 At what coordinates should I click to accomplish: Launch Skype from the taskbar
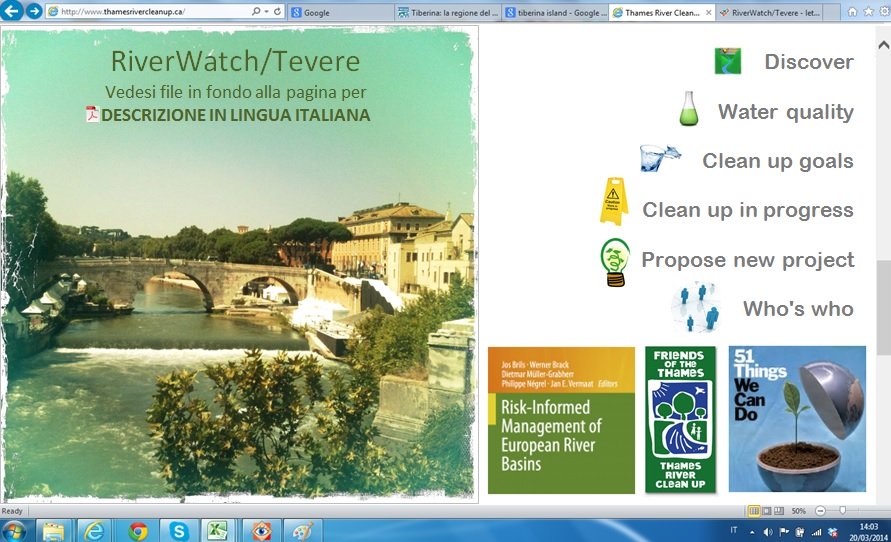click(179, 529)
